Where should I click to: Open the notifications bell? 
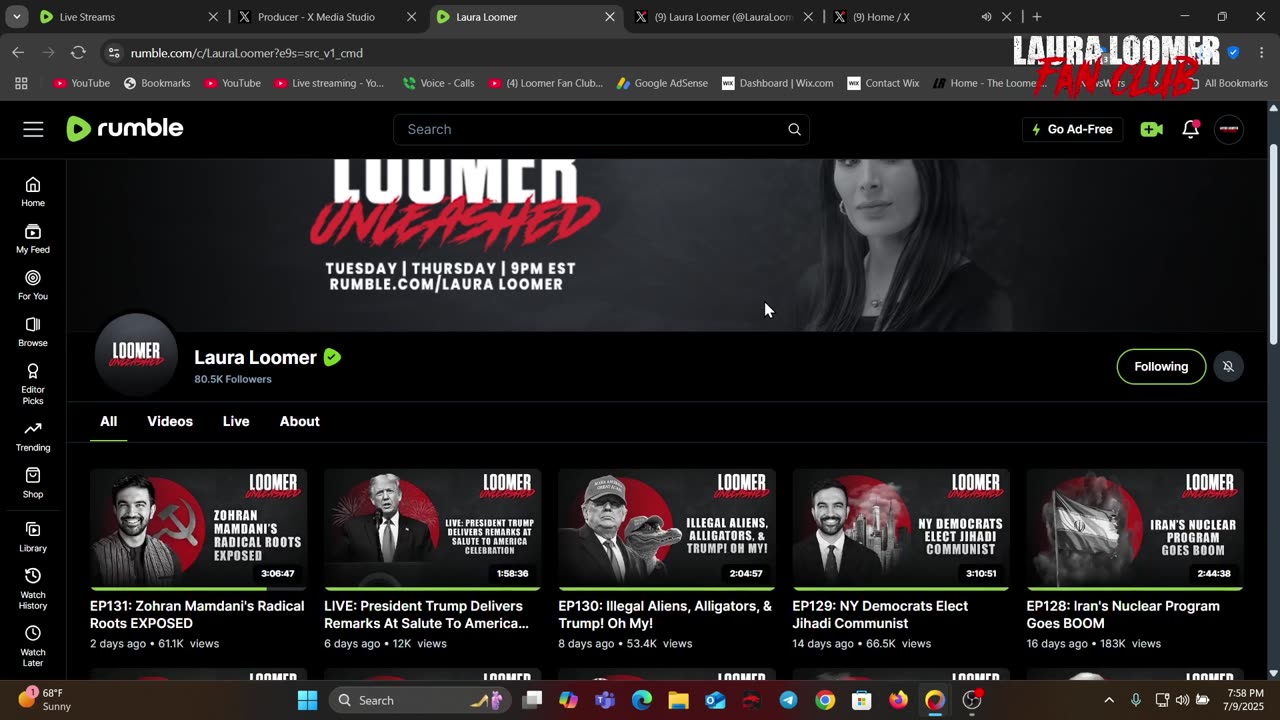(x=1190, y=129)
